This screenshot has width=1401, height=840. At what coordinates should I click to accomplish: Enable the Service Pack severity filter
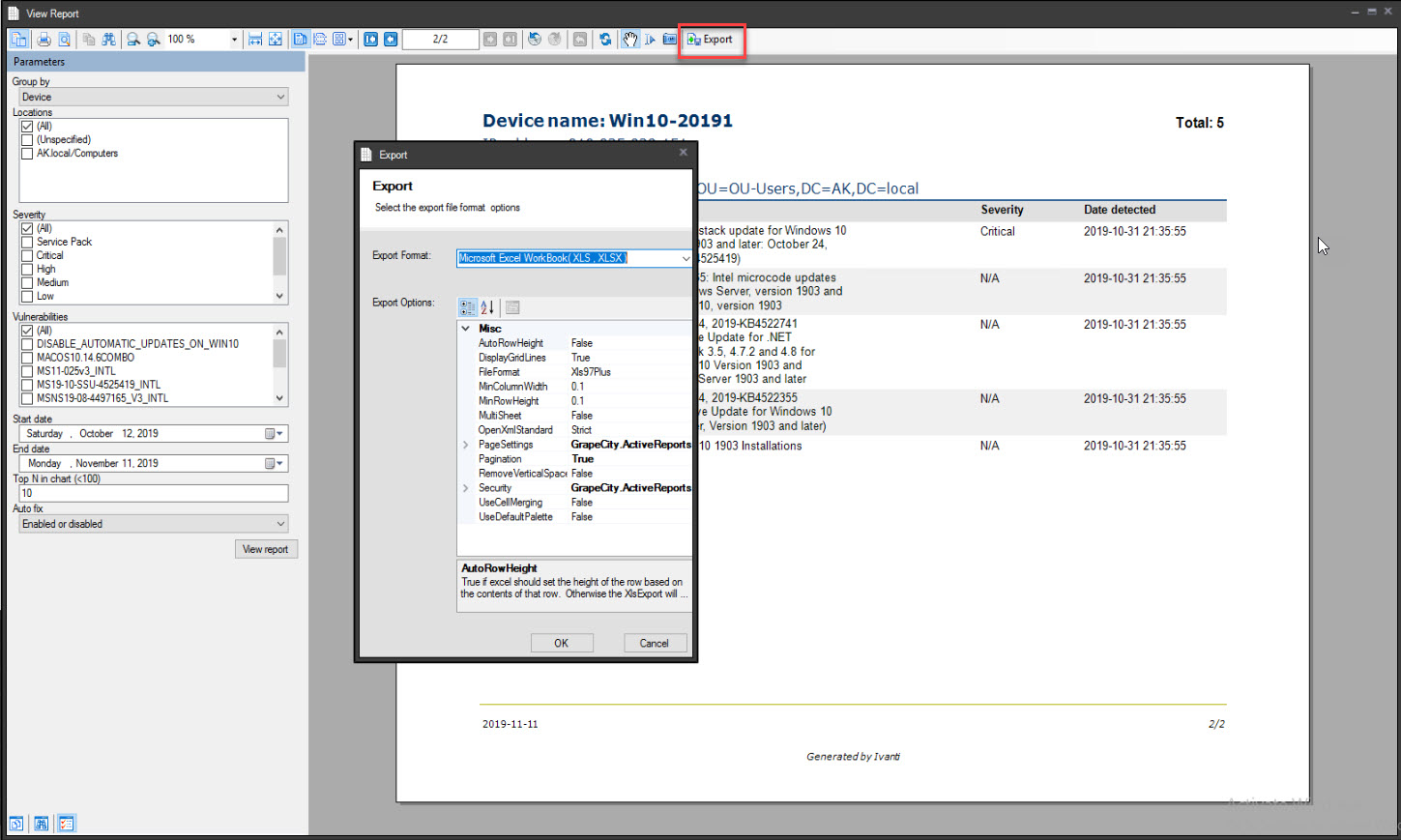pyautogui.click(x=26, y=242)
